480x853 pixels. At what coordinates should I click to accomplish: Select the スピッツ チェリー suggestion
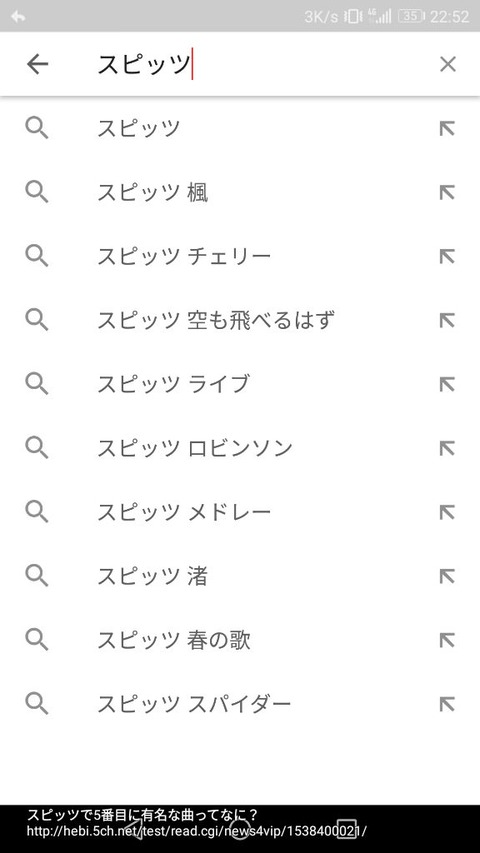[x=240, y=256]
